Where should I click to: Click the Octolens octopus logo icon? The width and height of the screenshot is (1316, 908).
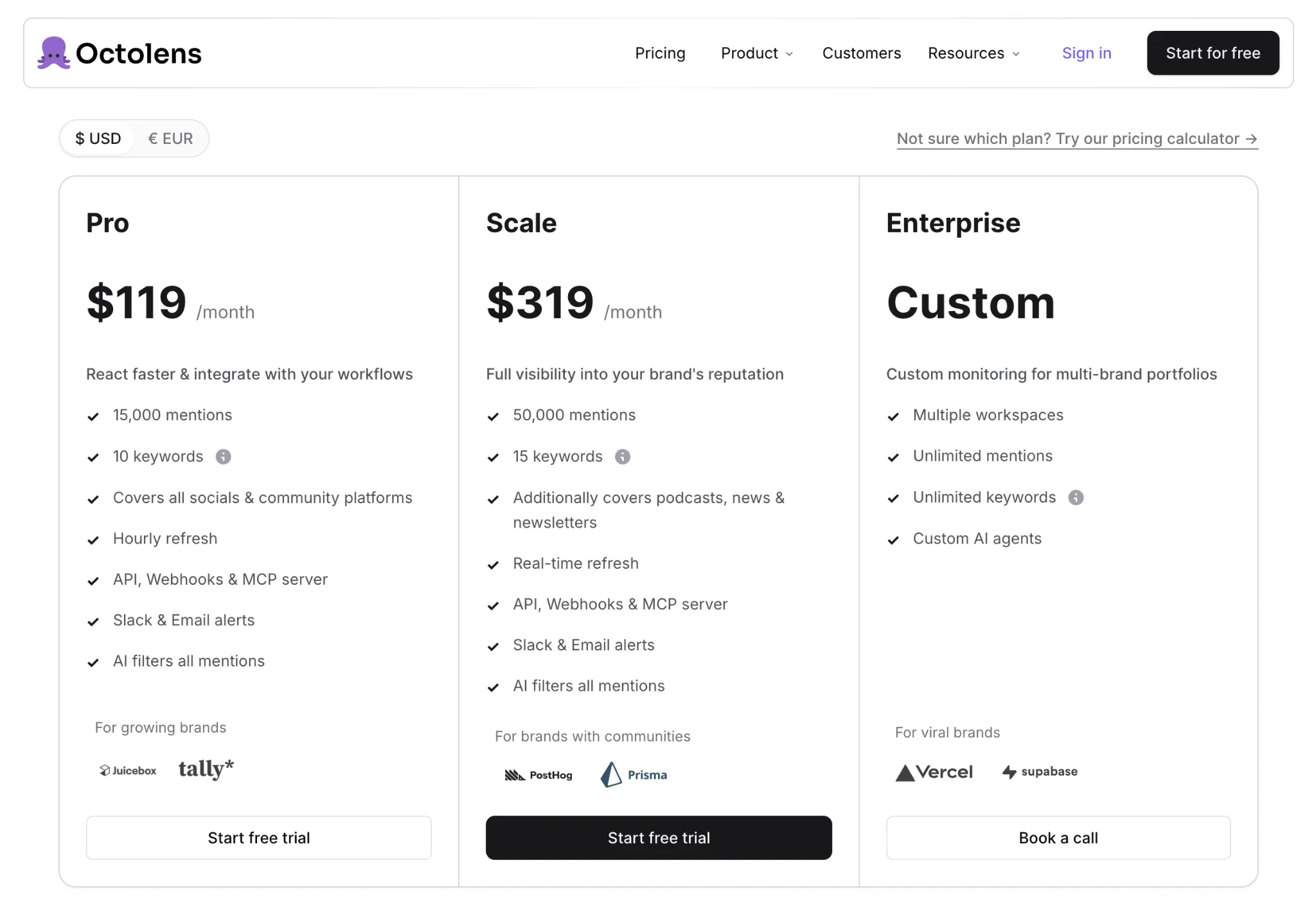53,53
